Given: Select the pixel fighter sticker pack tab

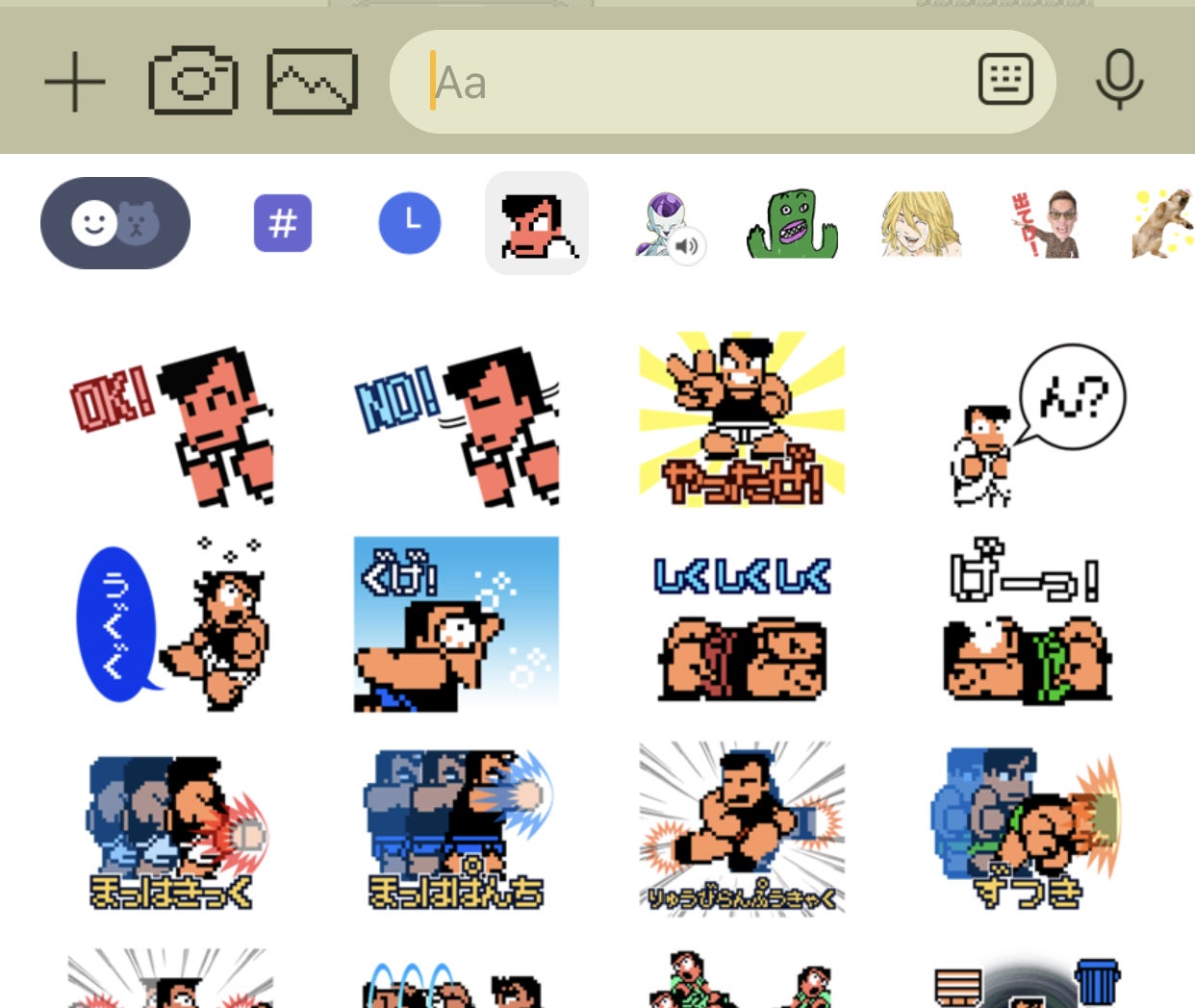Looking at the screenshot, I should (x=537, y=223).
